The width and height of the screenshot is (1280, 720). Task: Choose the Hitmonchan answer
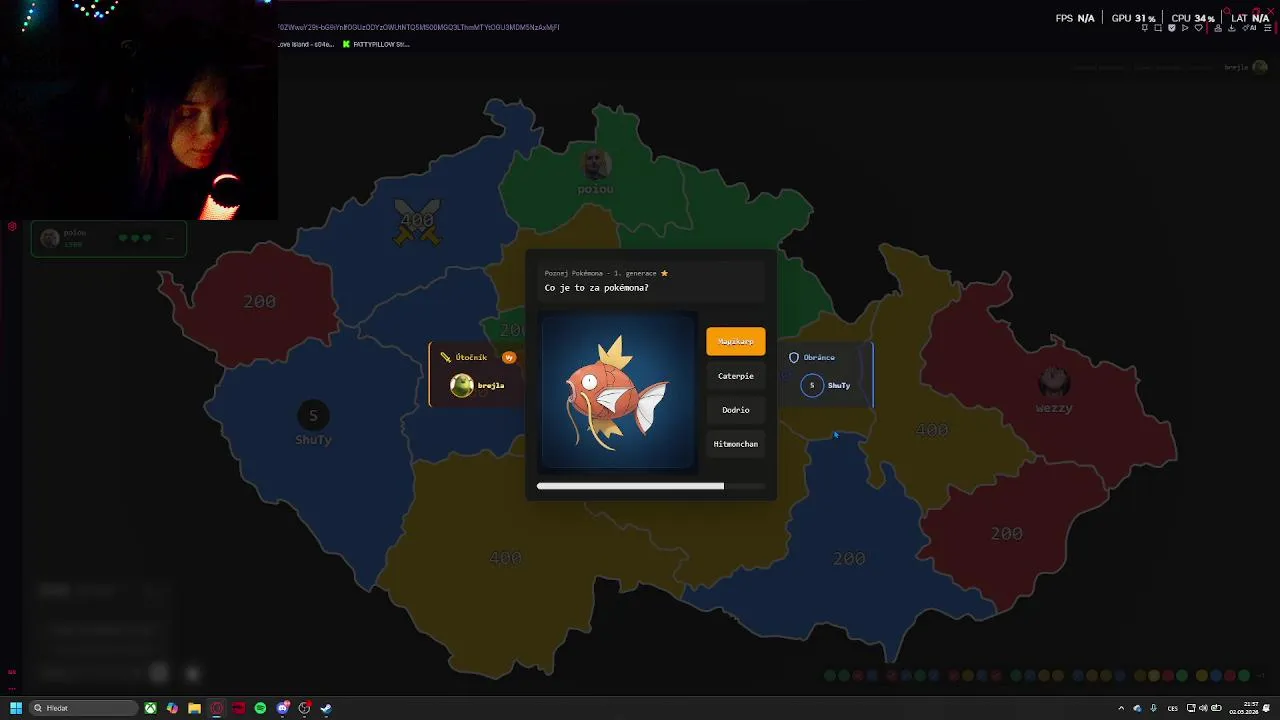[x=735, y=444]
